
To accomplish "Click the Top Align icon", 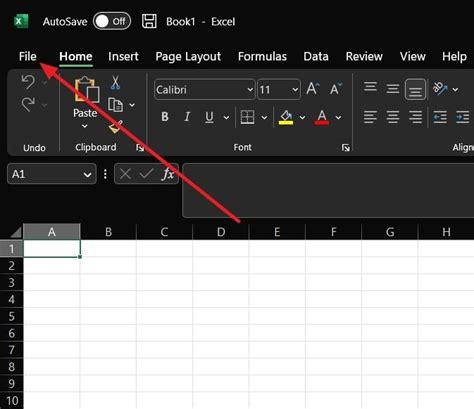I will (x=370, y=87).
